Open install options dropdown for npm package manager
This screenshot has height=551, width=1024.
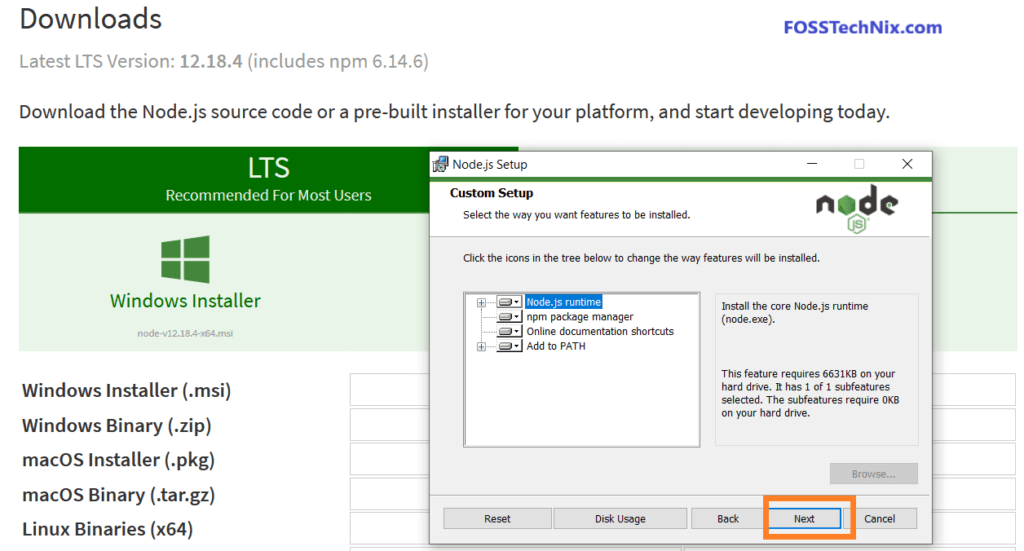509,317
